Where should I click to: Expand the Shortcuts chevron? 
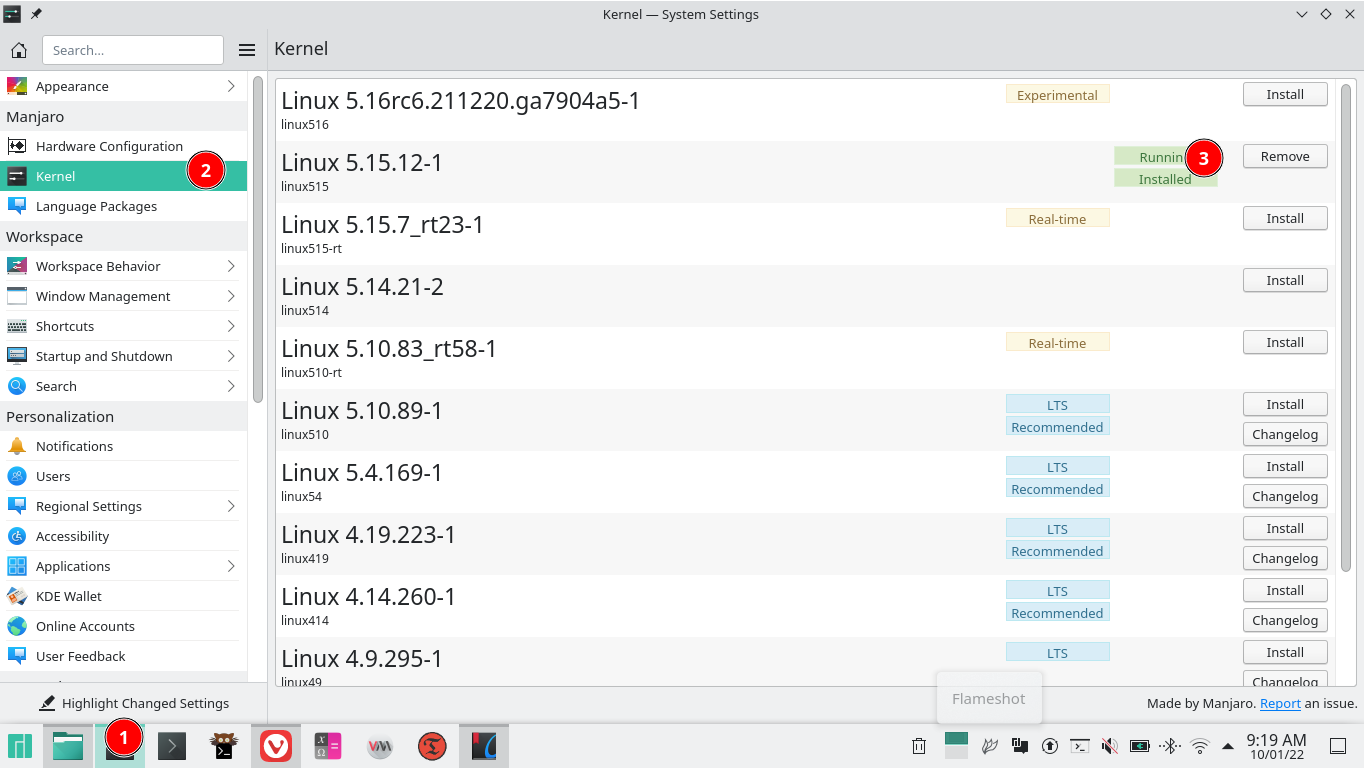(x=231, y=326)
